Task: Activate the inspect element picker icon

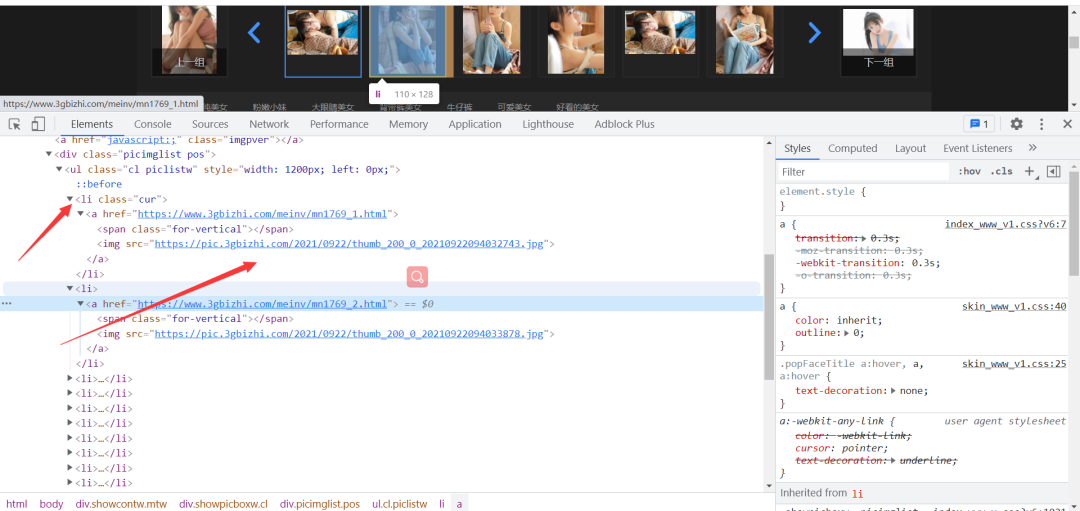Action: click(x=14, y=124)
